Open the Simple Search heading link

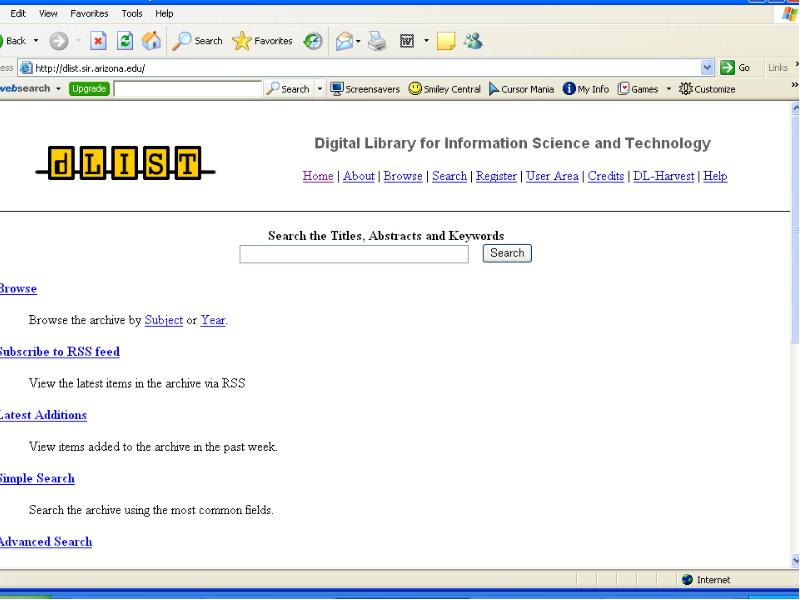coord(37,478)
